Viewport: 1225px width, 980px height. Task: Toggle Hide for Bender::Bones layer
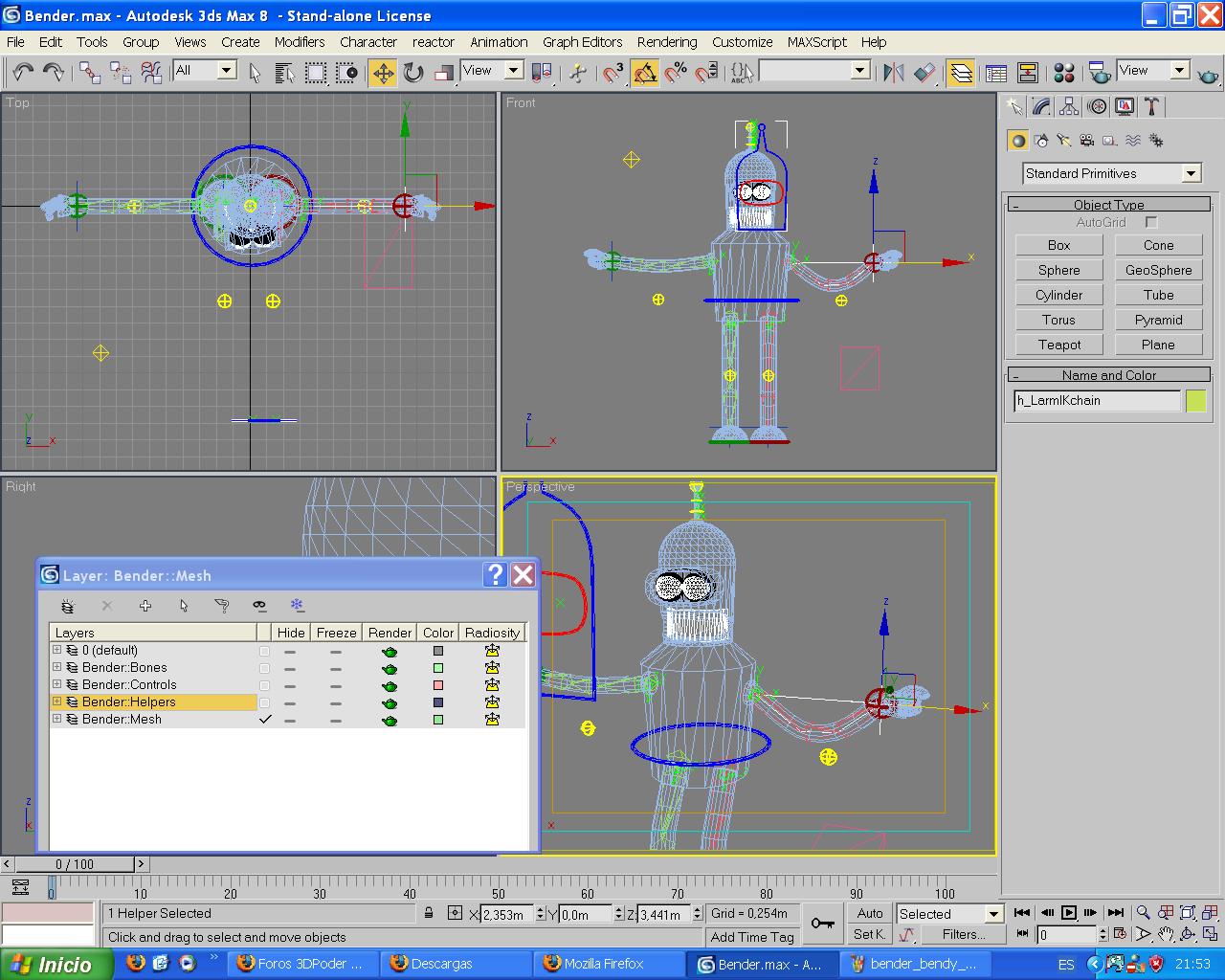(x=290, y=668)
